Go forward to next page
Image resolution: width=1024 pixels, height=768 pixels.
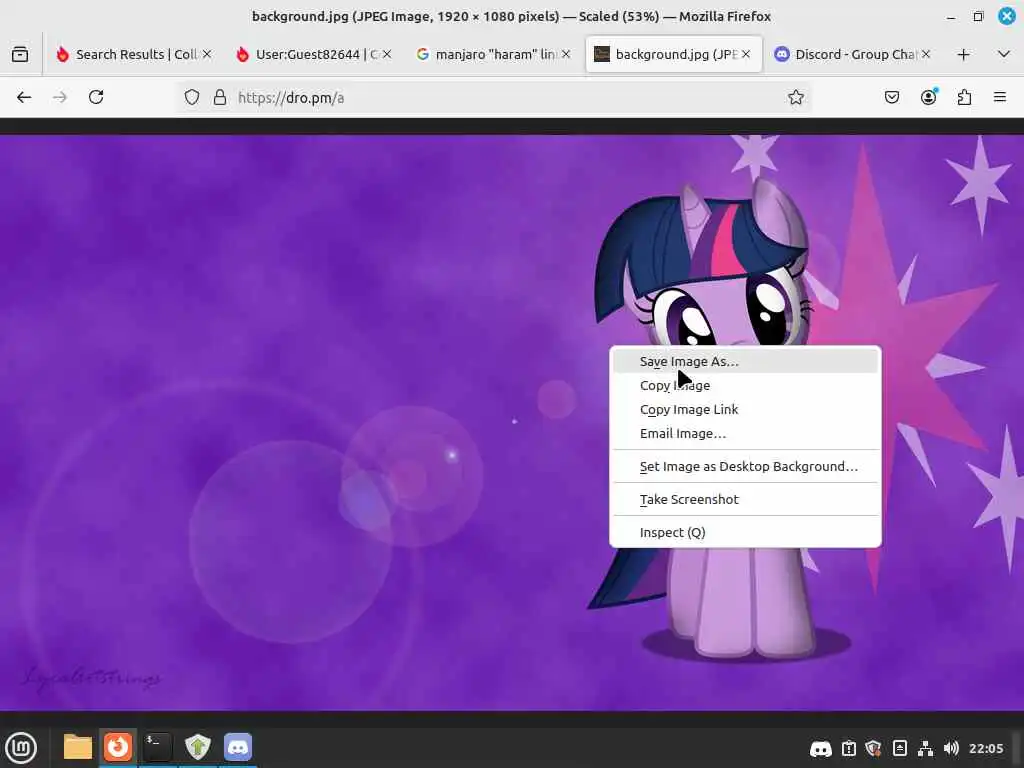(60, 97)
